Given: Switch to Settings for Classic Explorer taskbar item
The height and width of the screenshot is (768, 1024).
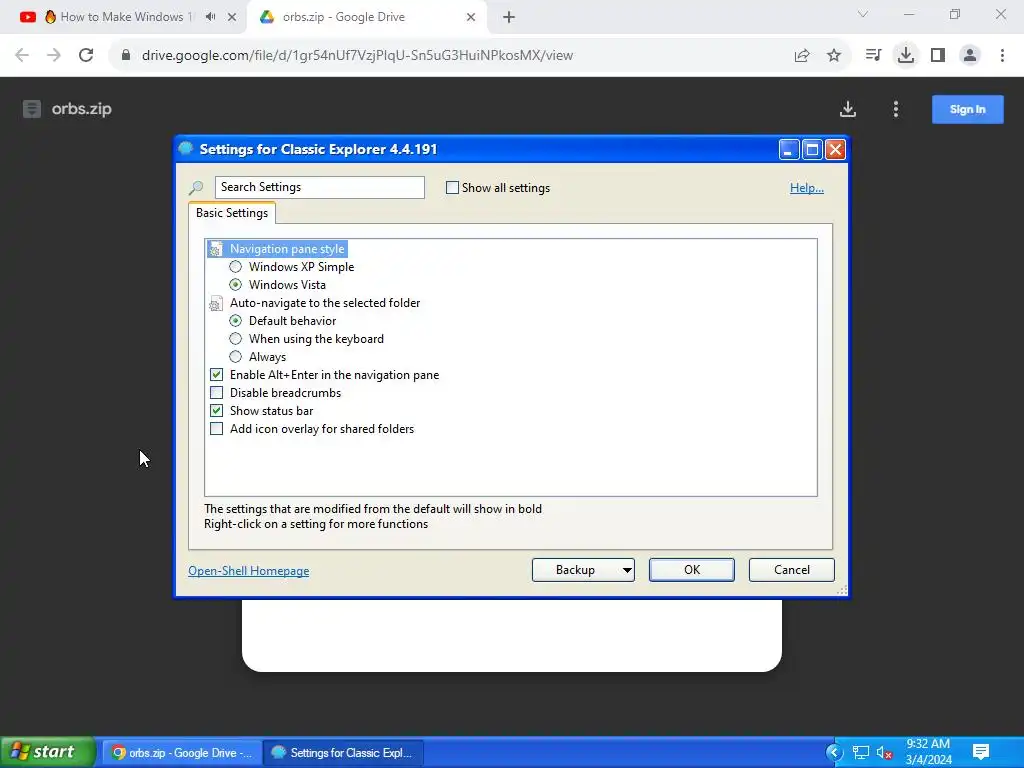Looking at the screenshot, I should point(344,753).
